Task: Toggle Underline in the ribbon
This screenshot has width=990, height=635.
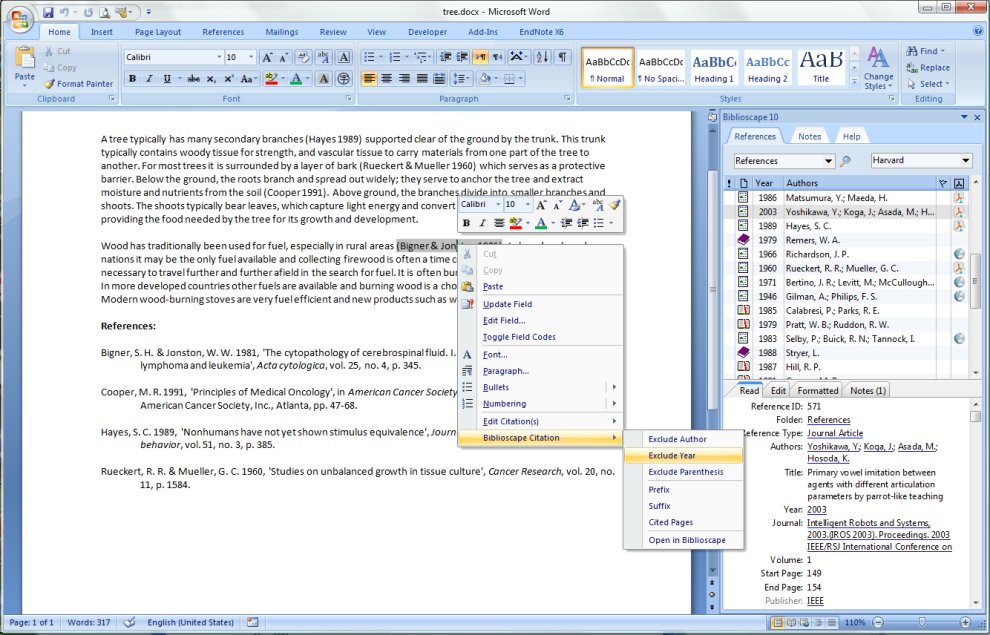Action: 167,79
